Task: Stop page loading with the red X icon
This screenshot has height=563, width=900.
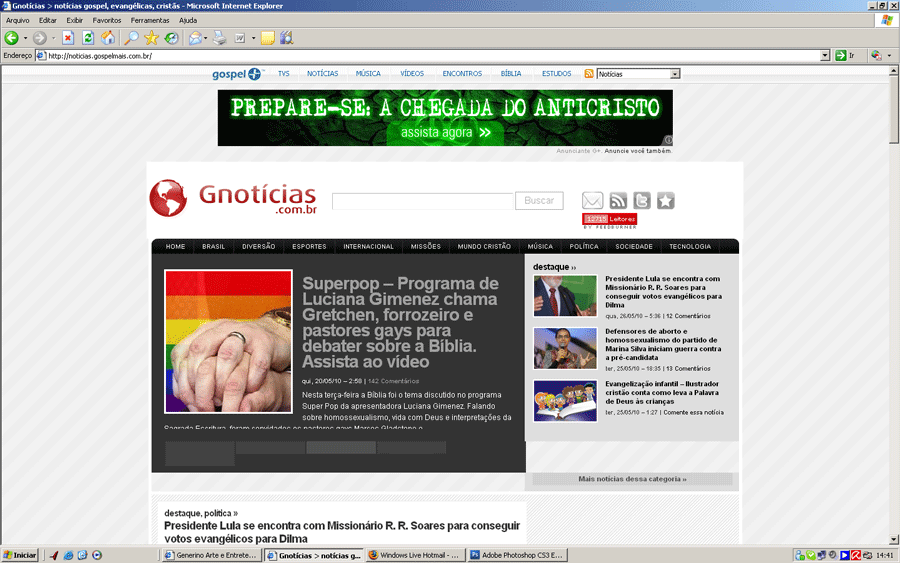Action: tap(68, 38)
